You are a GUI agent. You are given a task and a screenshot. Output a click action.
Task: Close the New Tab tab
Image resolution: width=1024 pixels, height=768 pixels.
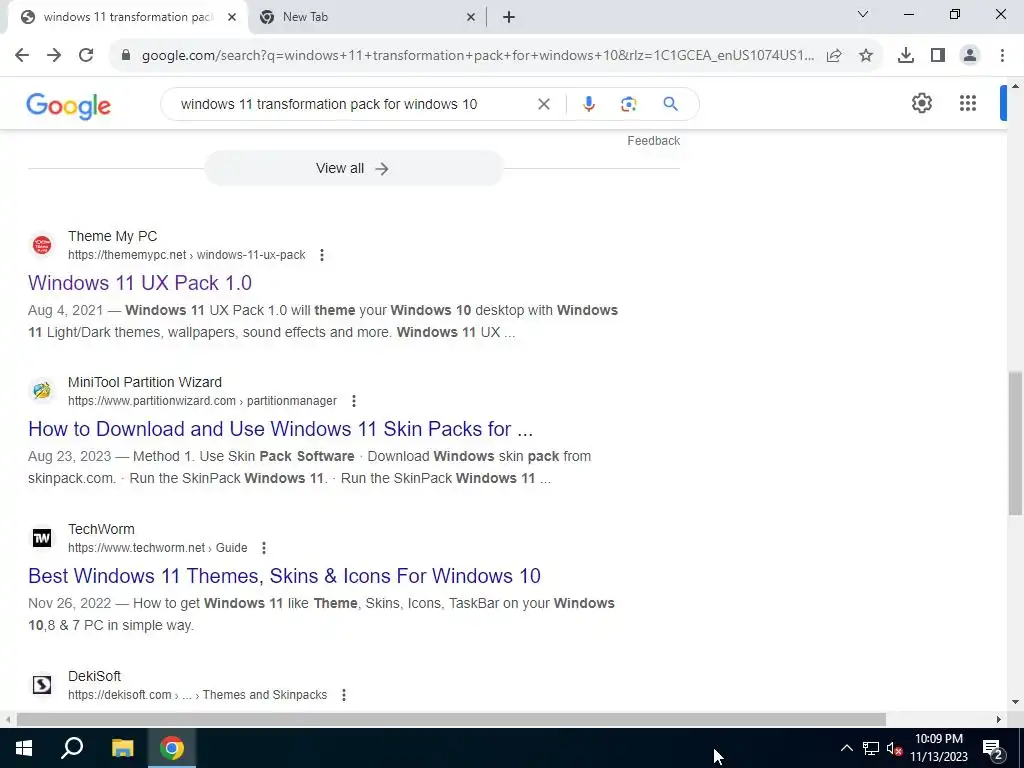coord(470,18)
